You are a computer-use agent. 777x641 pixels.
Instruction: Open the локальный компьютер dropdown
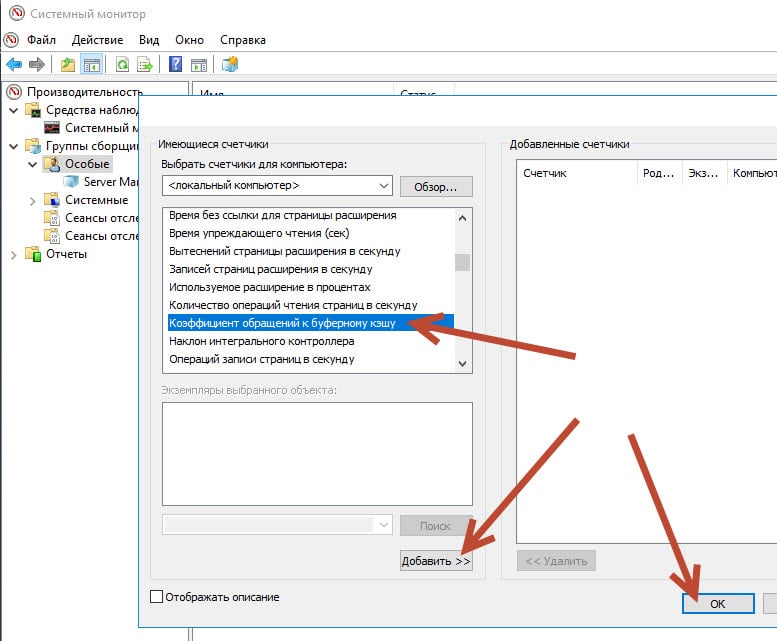384,186
